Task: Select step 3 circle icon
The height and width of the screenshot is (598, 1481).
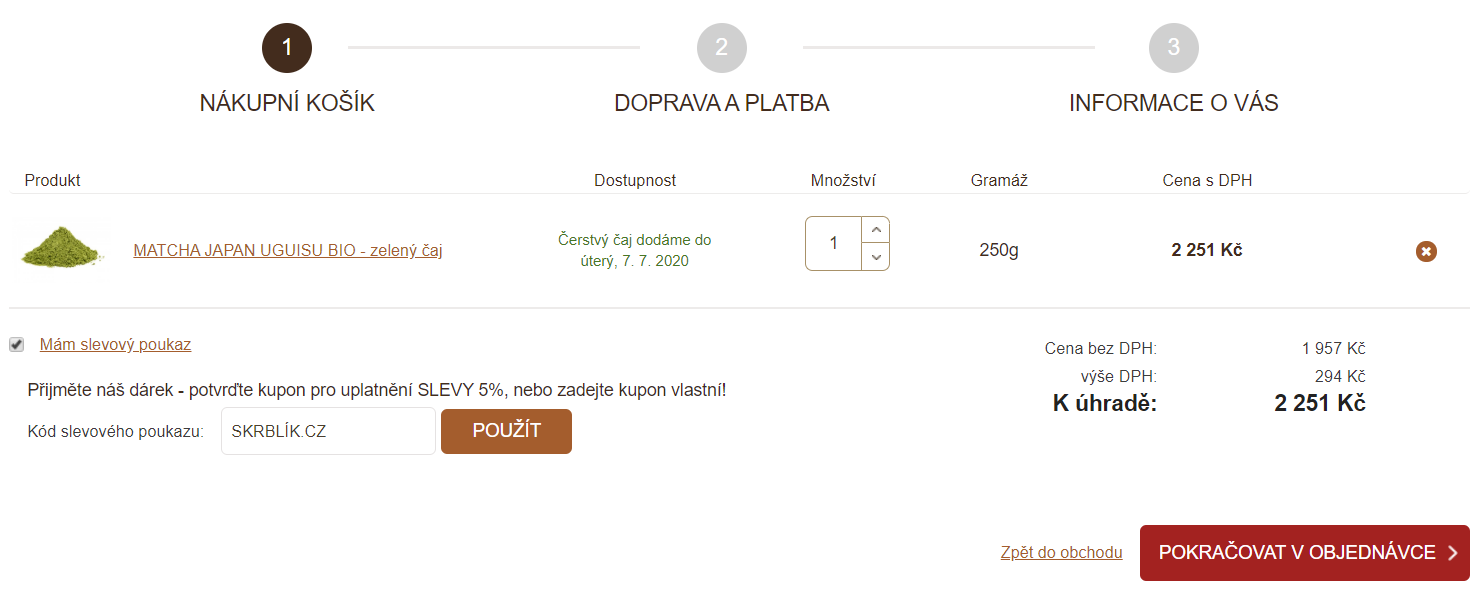Action: [x=1174, y=48]
